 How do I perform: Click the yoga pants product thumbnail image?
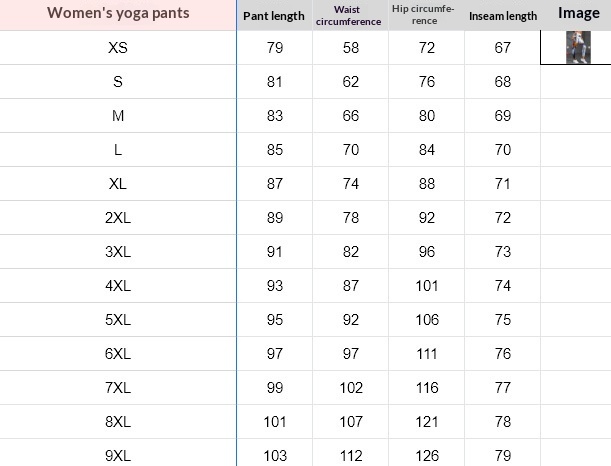(x=578, y=48)
